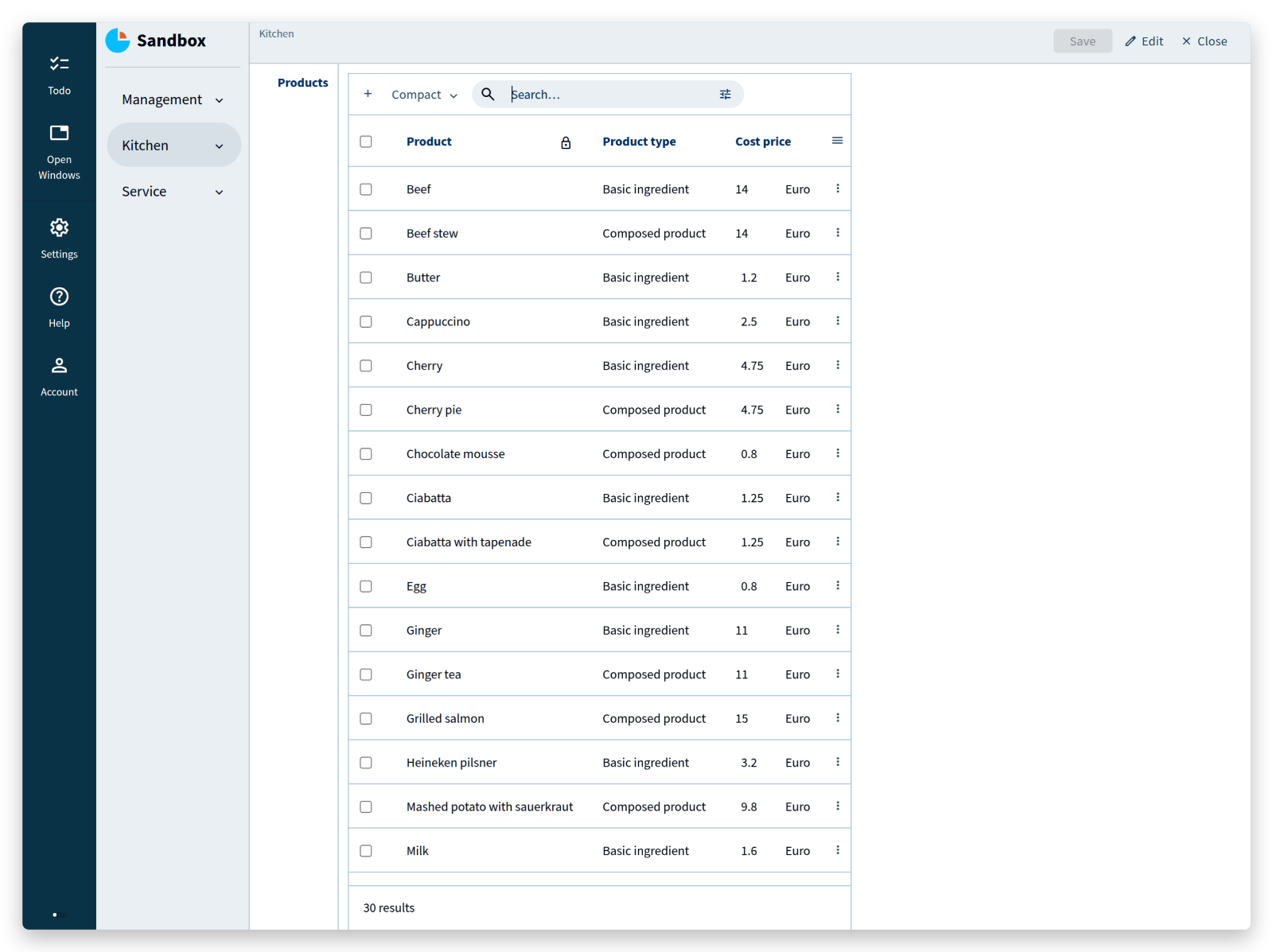Click the Sandbox logo icon
This screenshot has height=952, width=1273.
click(118, 41)
